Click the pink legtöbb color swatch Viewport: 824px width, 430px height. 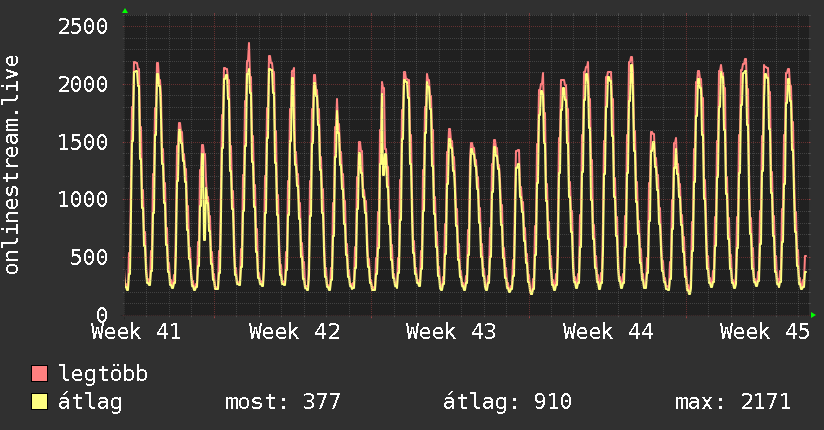(x=39, y=373)
